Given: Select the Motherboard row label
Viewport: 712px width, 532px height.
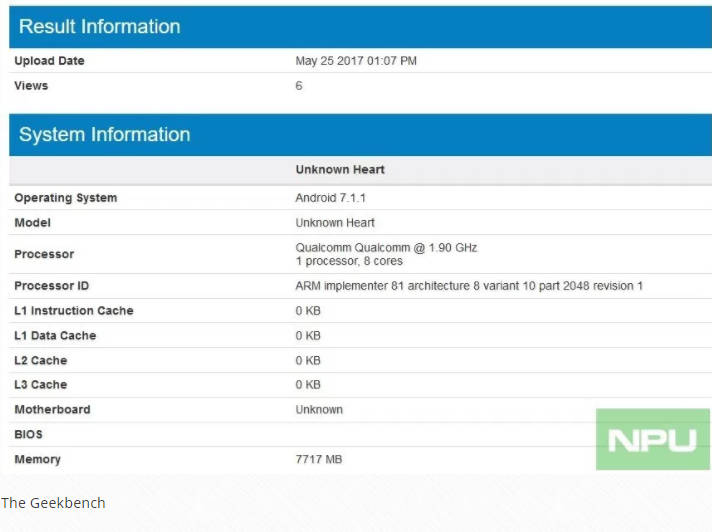Looking at the screenshot, I should 52,410.
